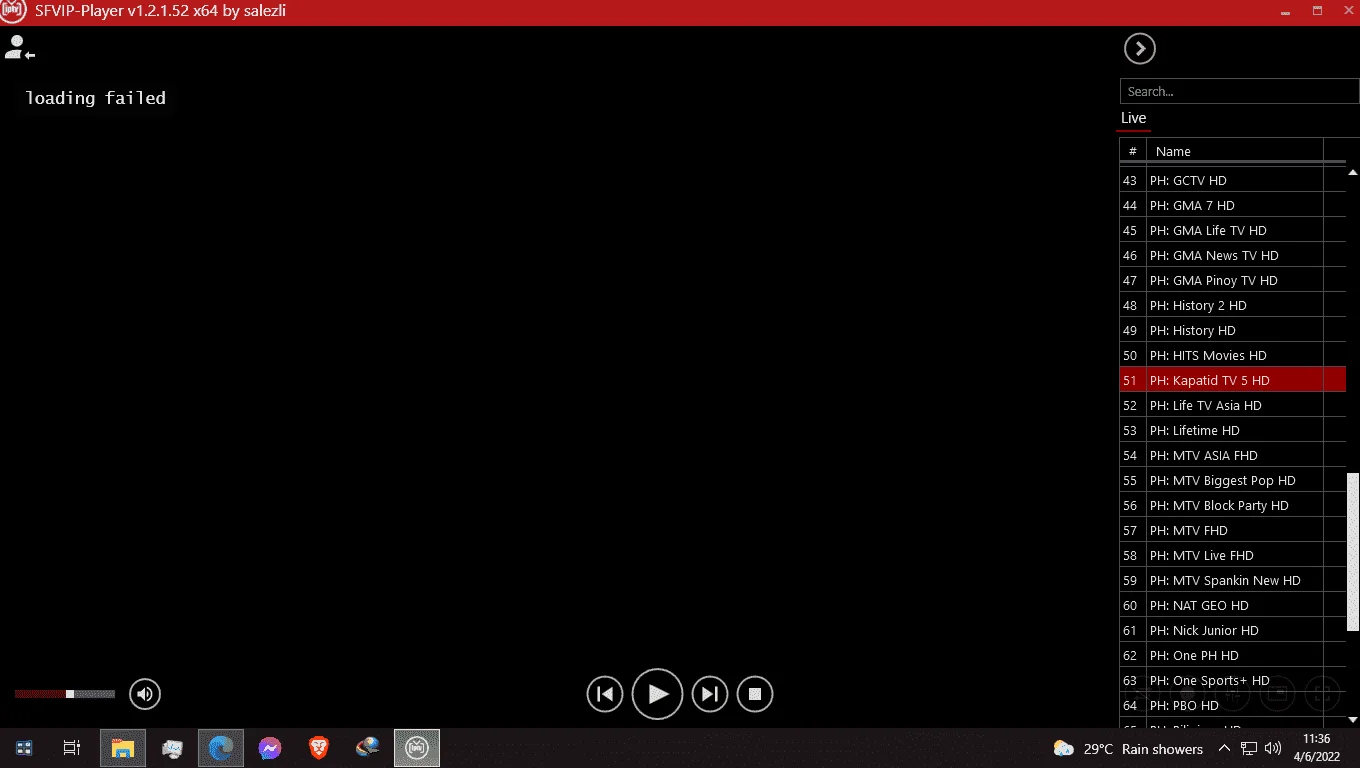Select channel PH: GMA Life TV HD
Screen dimensions: 1360x768
[x=1233, y=231]
